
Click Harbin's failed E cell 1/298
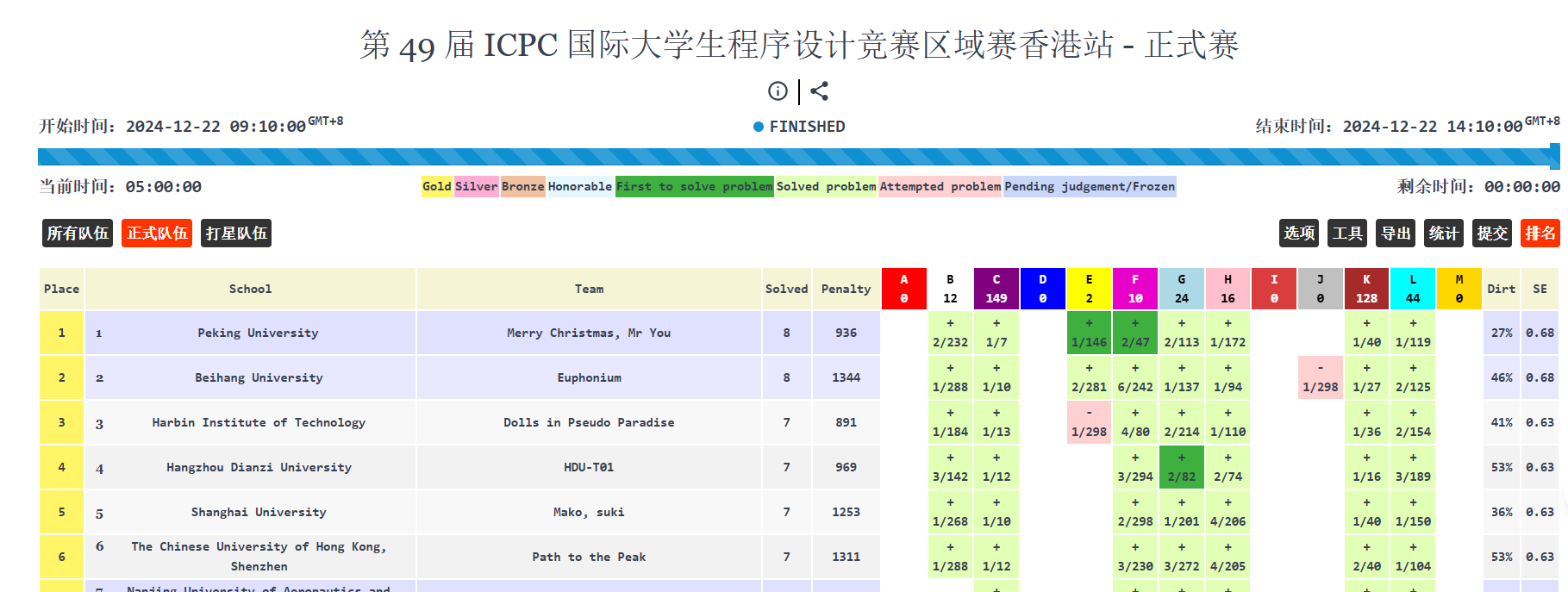click(1090, 422)
